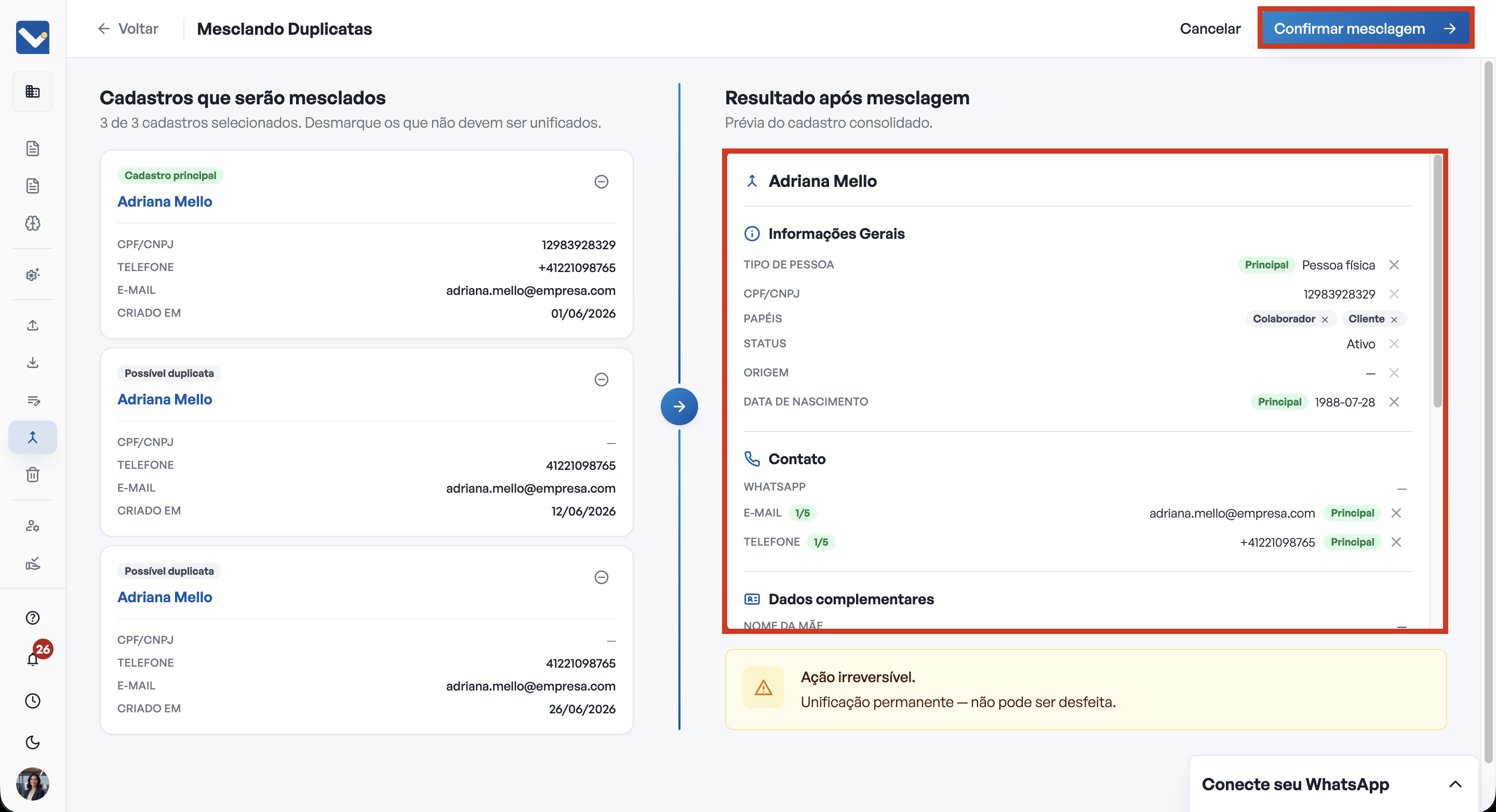Viewport: 1496px width, 812px height.
Task: Open Adriana Mello link in Cadastro principal card
Action: click(x=165, y=201)
